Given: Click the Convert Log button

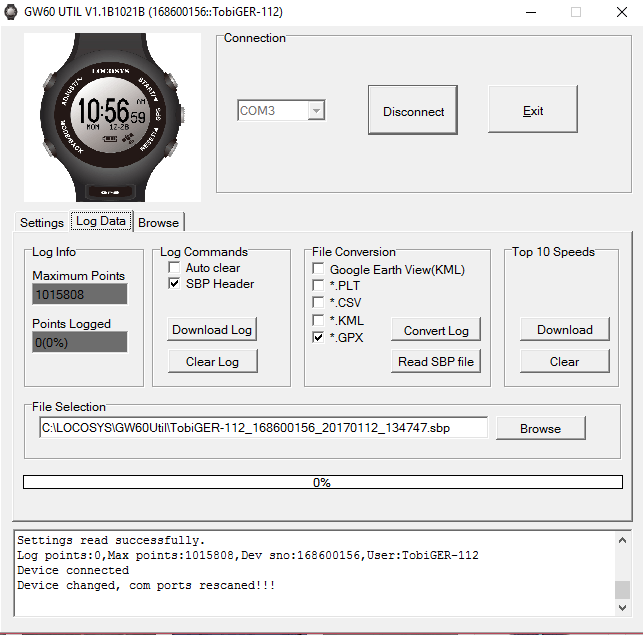Looking at the screenshot, I should [x=436, y=330].
